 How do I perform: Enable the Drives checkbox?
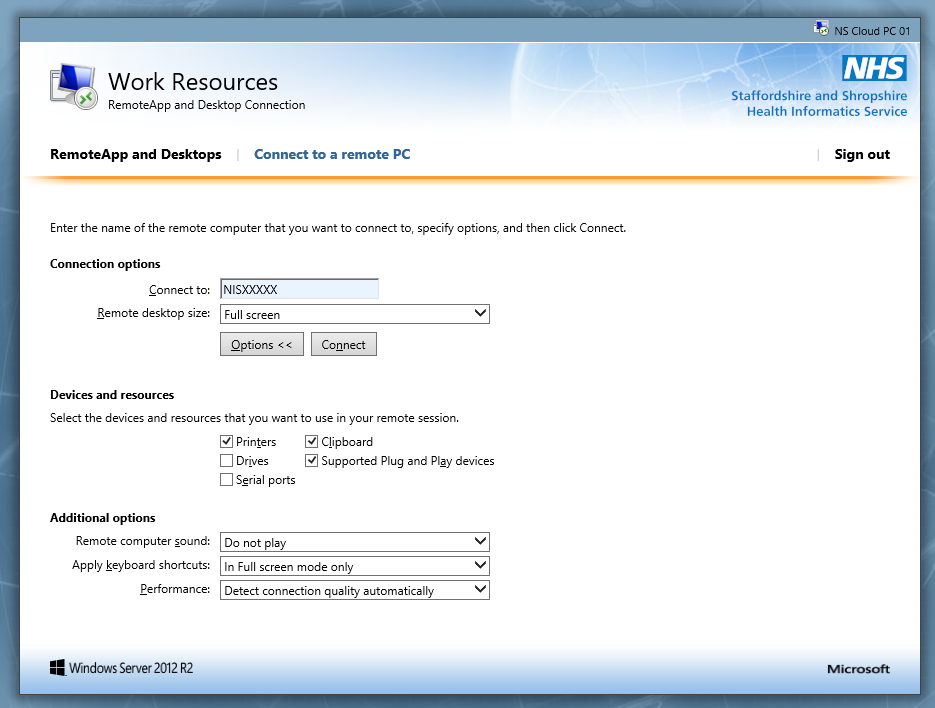pyautogui.click(x=227, y=461)
